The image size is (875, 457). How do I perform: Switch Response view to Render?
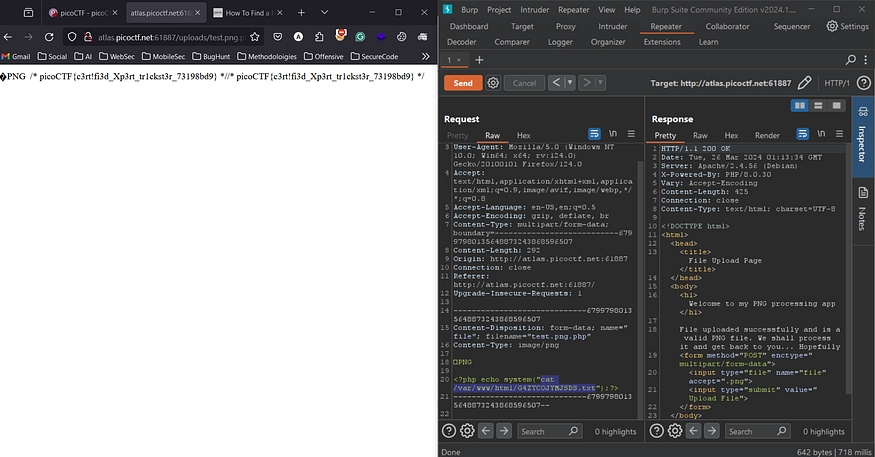click(x=767, y=135)
